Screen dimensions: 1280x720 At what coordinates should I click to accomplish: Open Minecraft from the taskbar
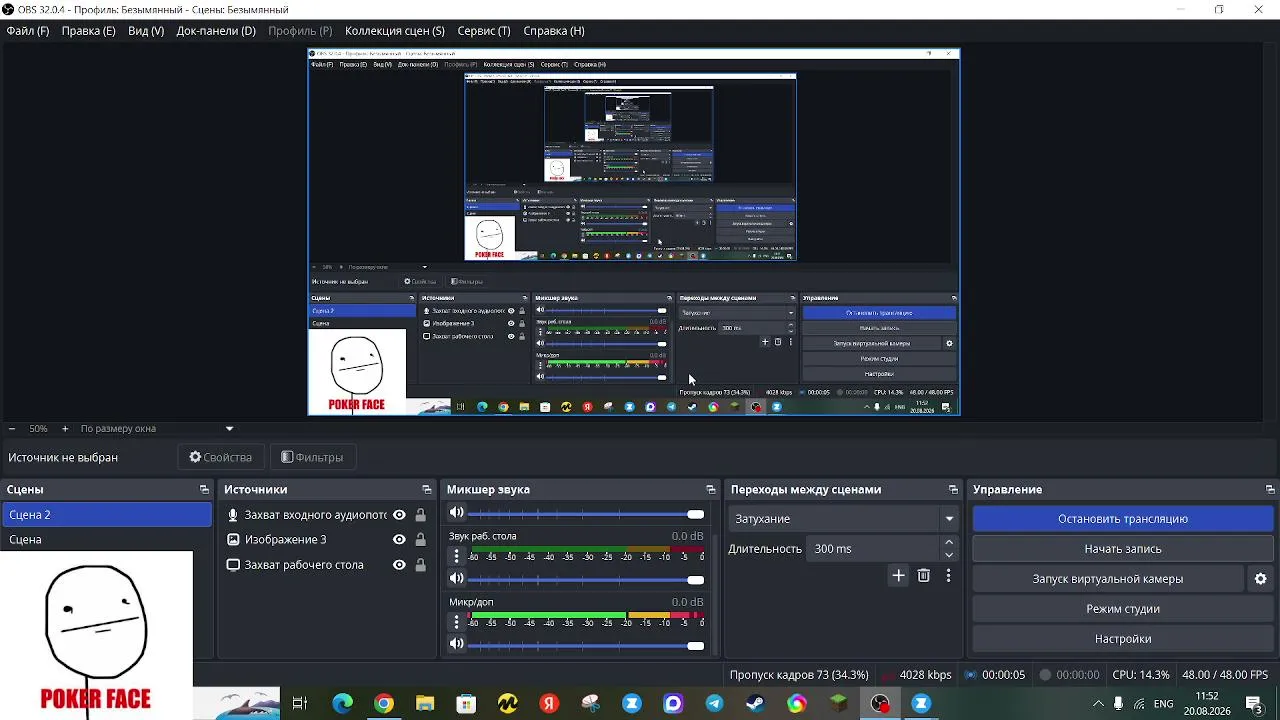(838, 704)
